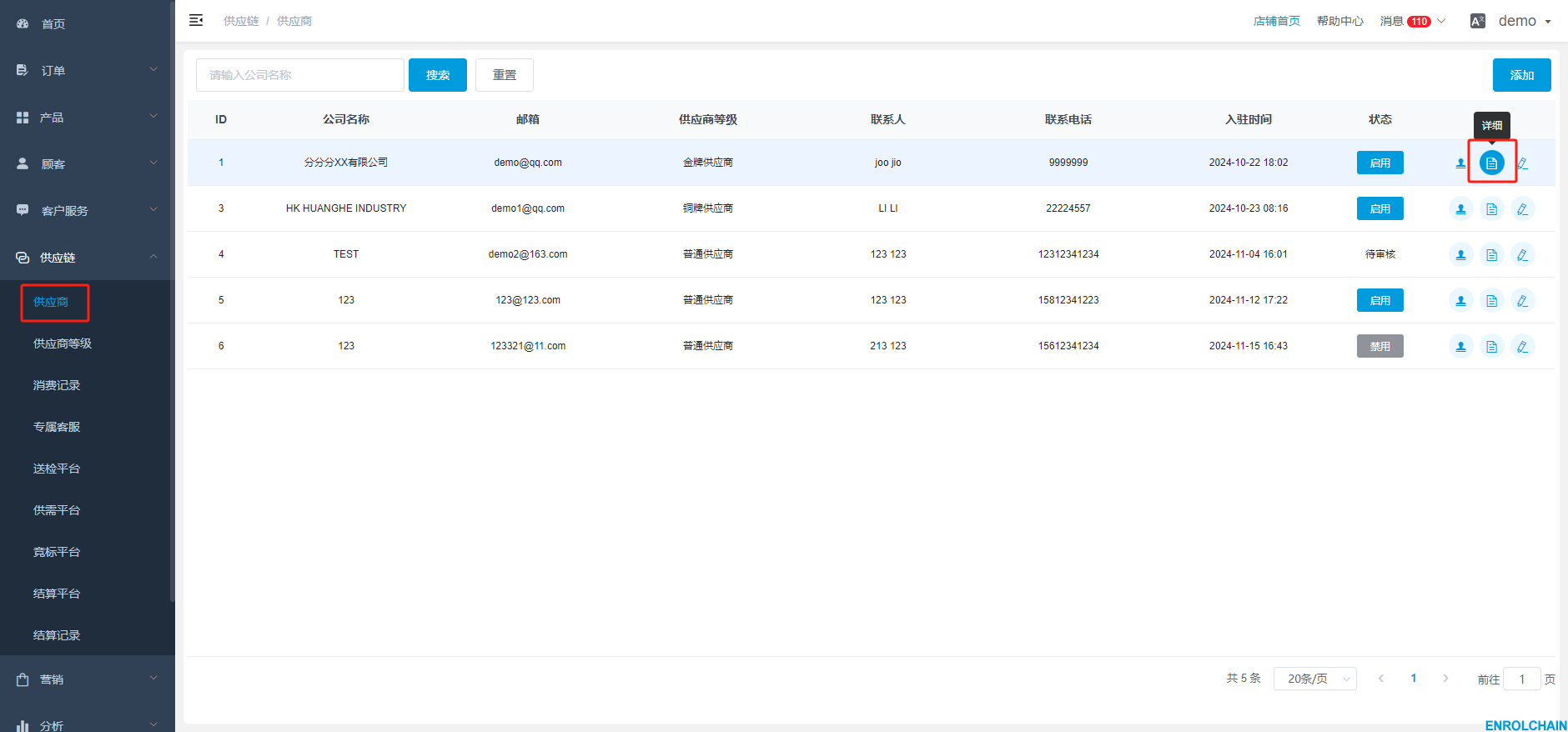Collapse sidebar using the hamburger menu icon
1568x732 pixels.
[196, 20]
